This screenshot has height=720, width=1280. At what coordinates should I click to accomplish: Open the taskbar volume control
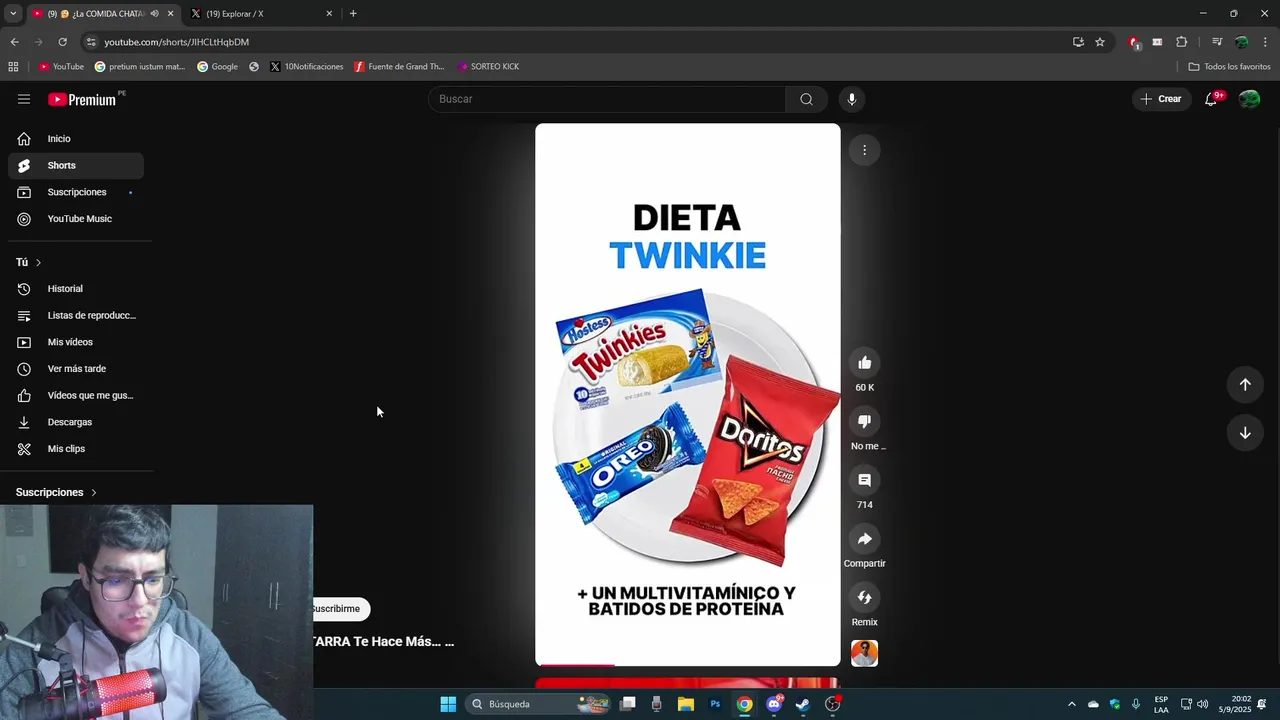[x=1202, y=704]
